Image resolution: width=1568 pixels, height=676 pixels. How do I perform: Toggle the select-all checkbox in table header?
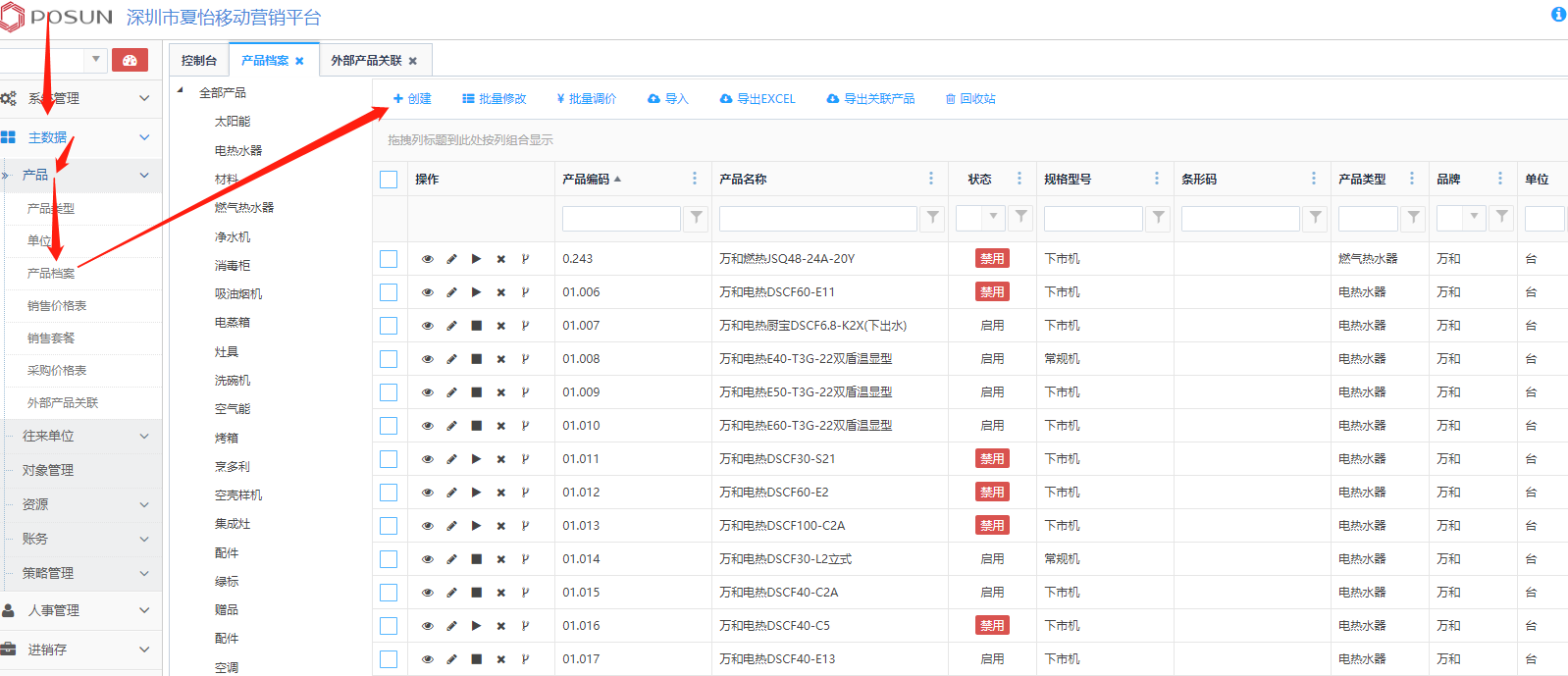click(x=389, y=180)
